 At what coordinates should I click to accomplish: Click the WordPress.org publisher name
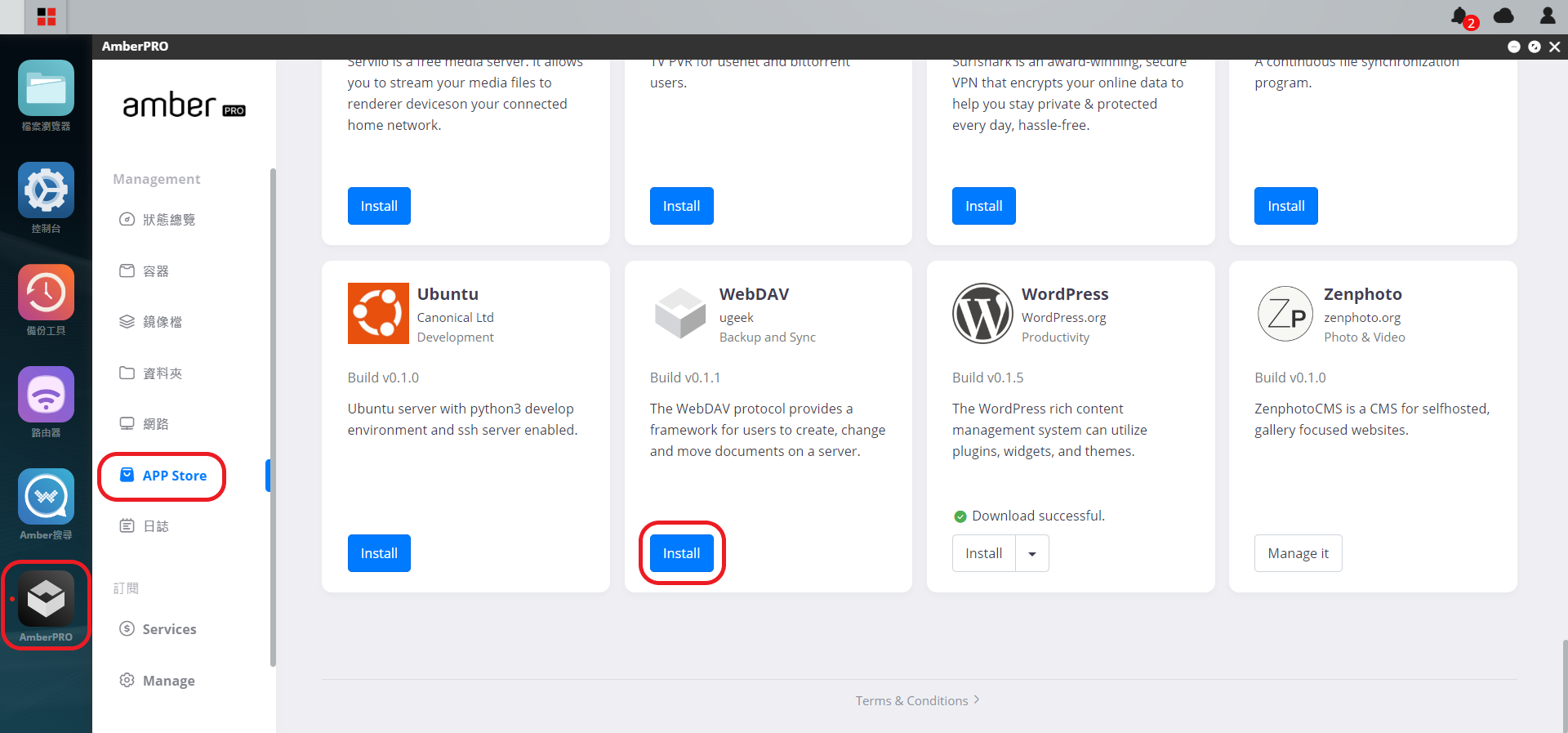[x=1063, y=317]
